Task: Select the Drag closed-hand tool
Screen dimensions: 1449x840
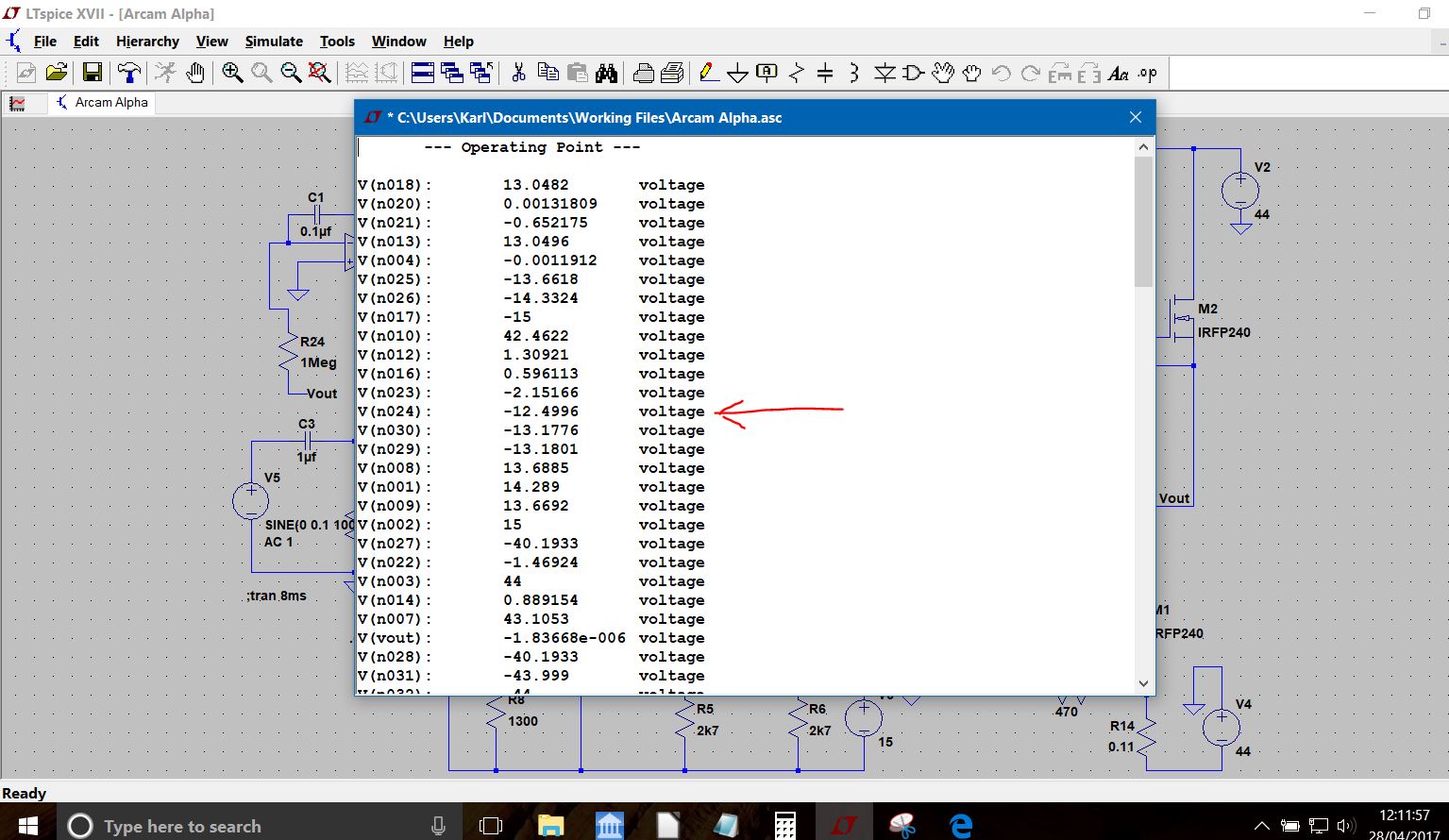Action: coord(971,73)
